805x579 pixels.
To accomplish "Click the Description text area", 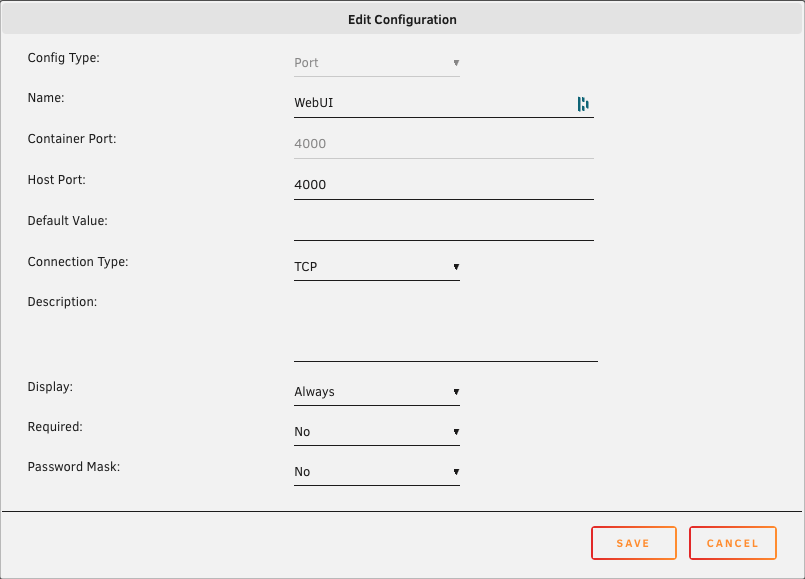I will [x=446, y=328].
